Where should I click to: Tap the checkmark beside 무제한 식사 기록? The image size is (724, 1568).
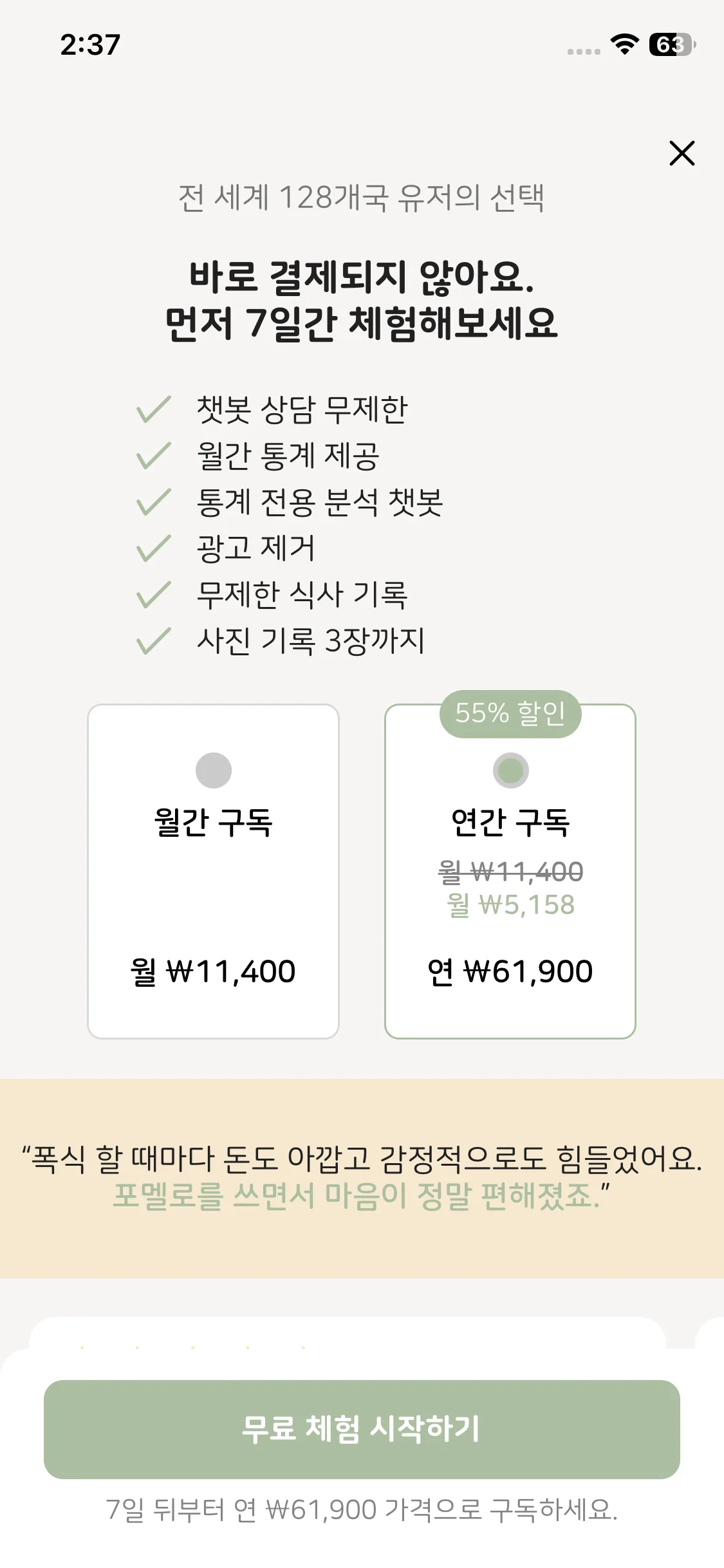pyautogui.click(x=154, y=595)
